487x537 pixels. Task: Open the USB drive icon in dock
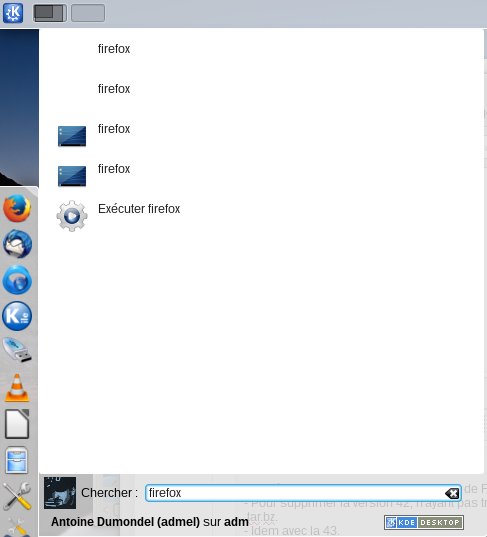click(x=17, y=350)
